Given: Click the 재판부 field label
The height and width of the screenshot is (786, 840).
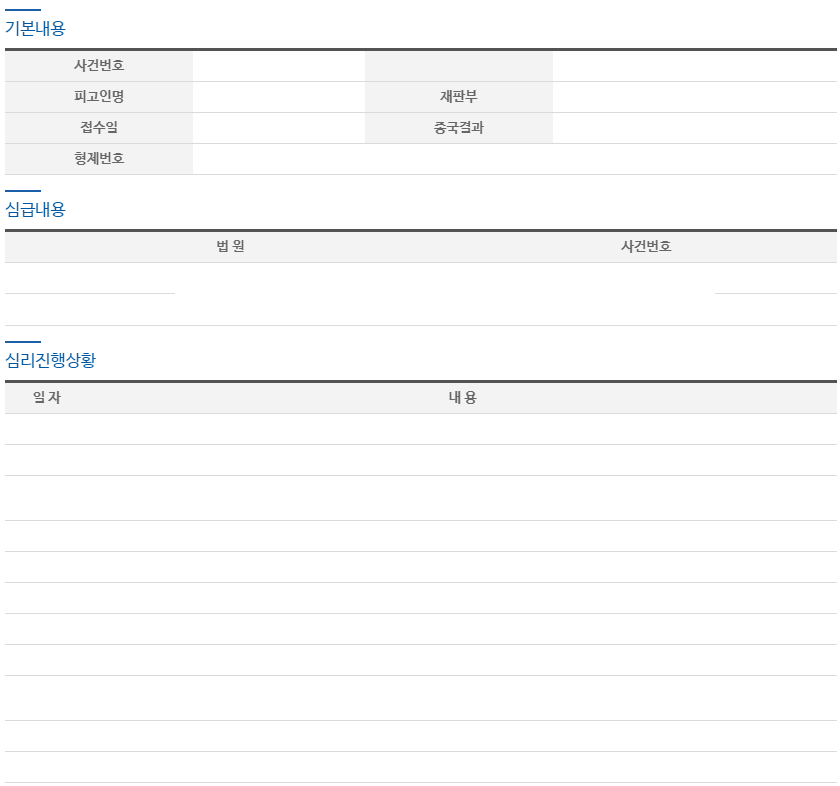Looking at the screenshot, I should pos(459,96).
